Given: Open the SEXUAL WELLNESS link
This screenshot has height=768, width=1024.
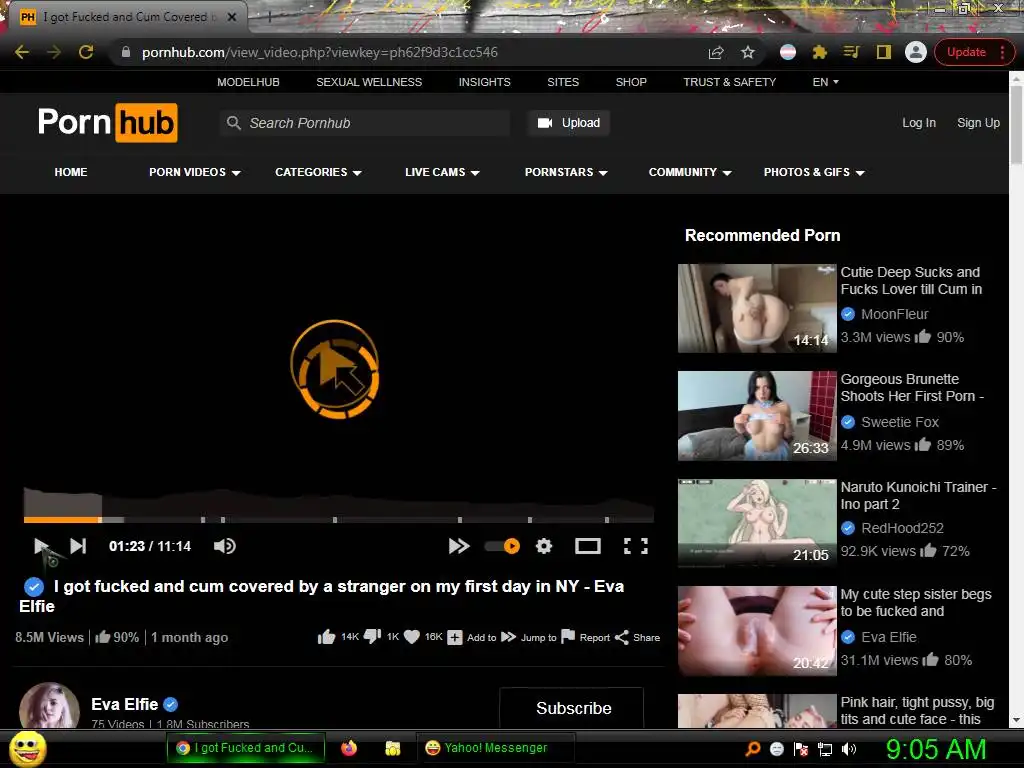Looking at the screenshot, I should (x=369, y=82).
